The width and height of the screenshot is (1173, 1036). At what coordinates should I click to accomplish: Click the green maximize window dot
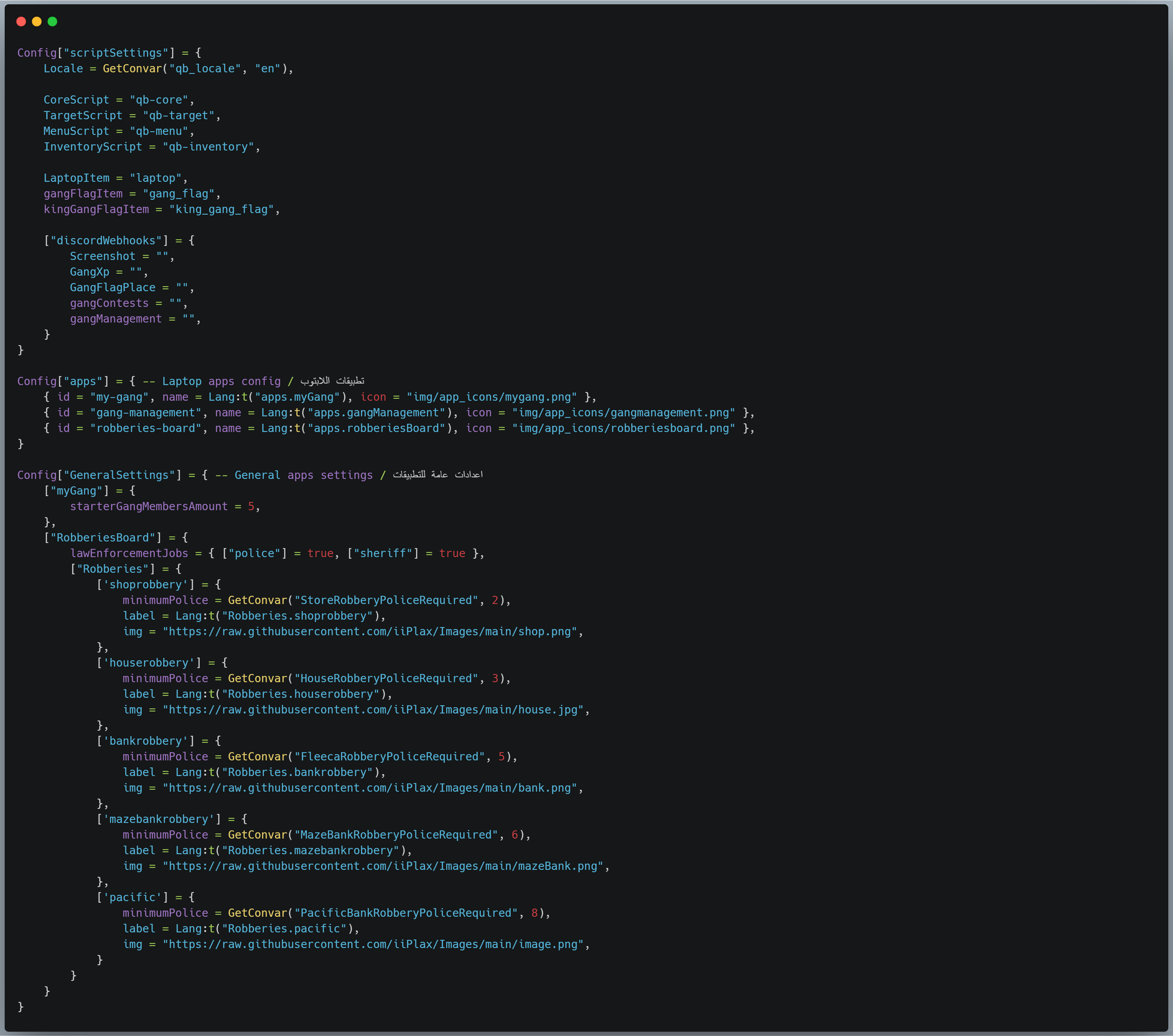pos(52,22)
